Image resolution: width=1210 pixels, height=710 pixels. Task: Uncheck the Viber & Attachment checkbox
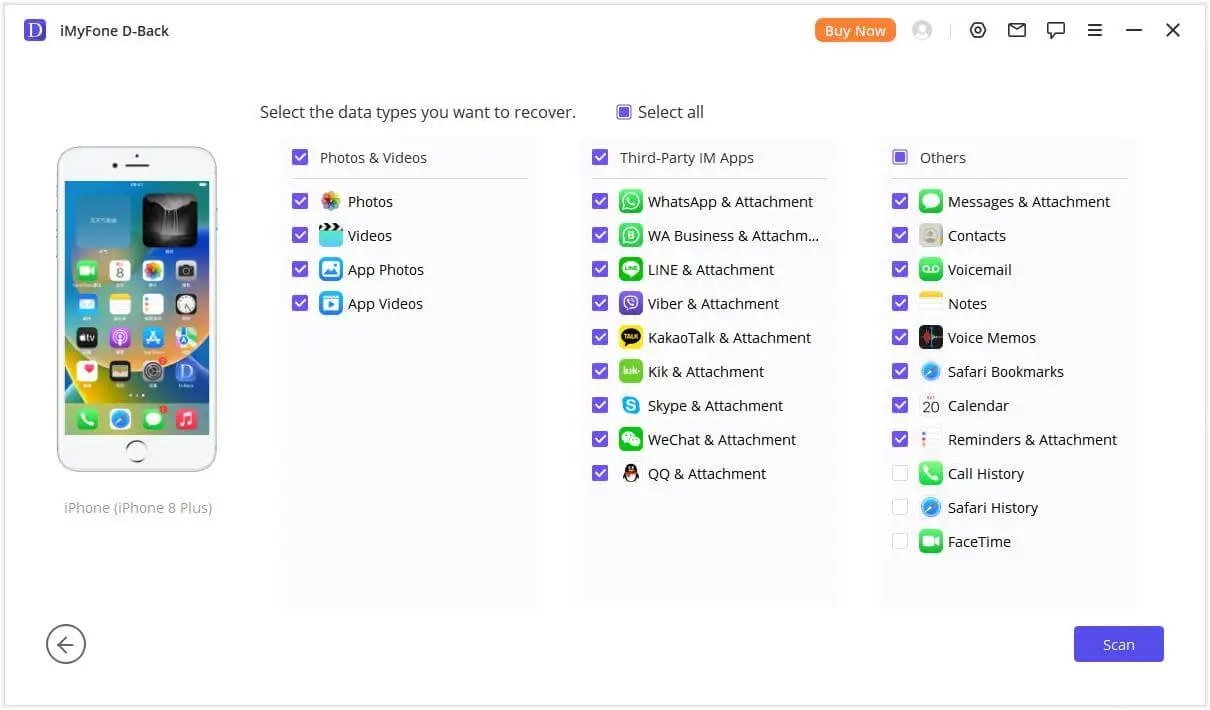[600, 304]
